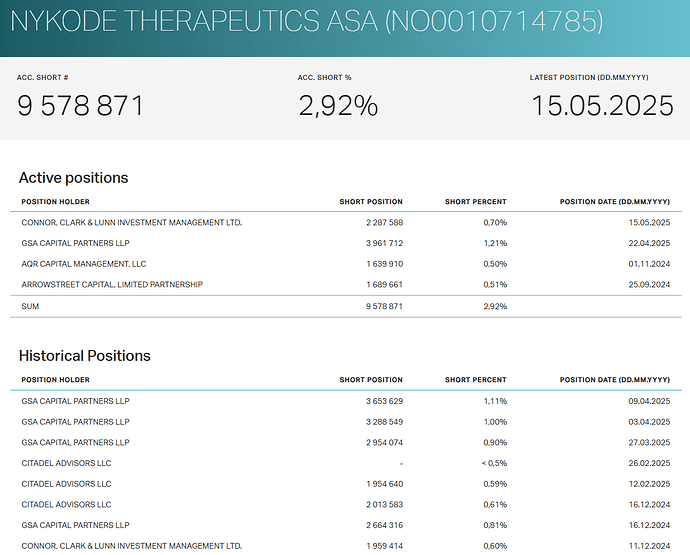This screenshot has width=690, height=555.
Task: Click ARROWSTREET CAPITAL, LIMITED PARTNERSHIP holder name
Action: tap(112, 285)
